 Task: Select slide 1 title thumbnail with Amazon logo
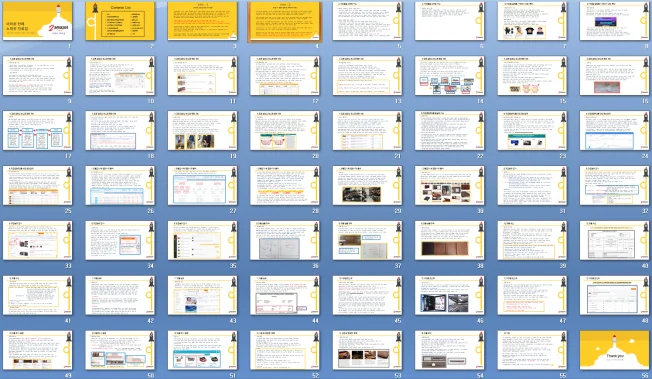(x=37, y=21)
